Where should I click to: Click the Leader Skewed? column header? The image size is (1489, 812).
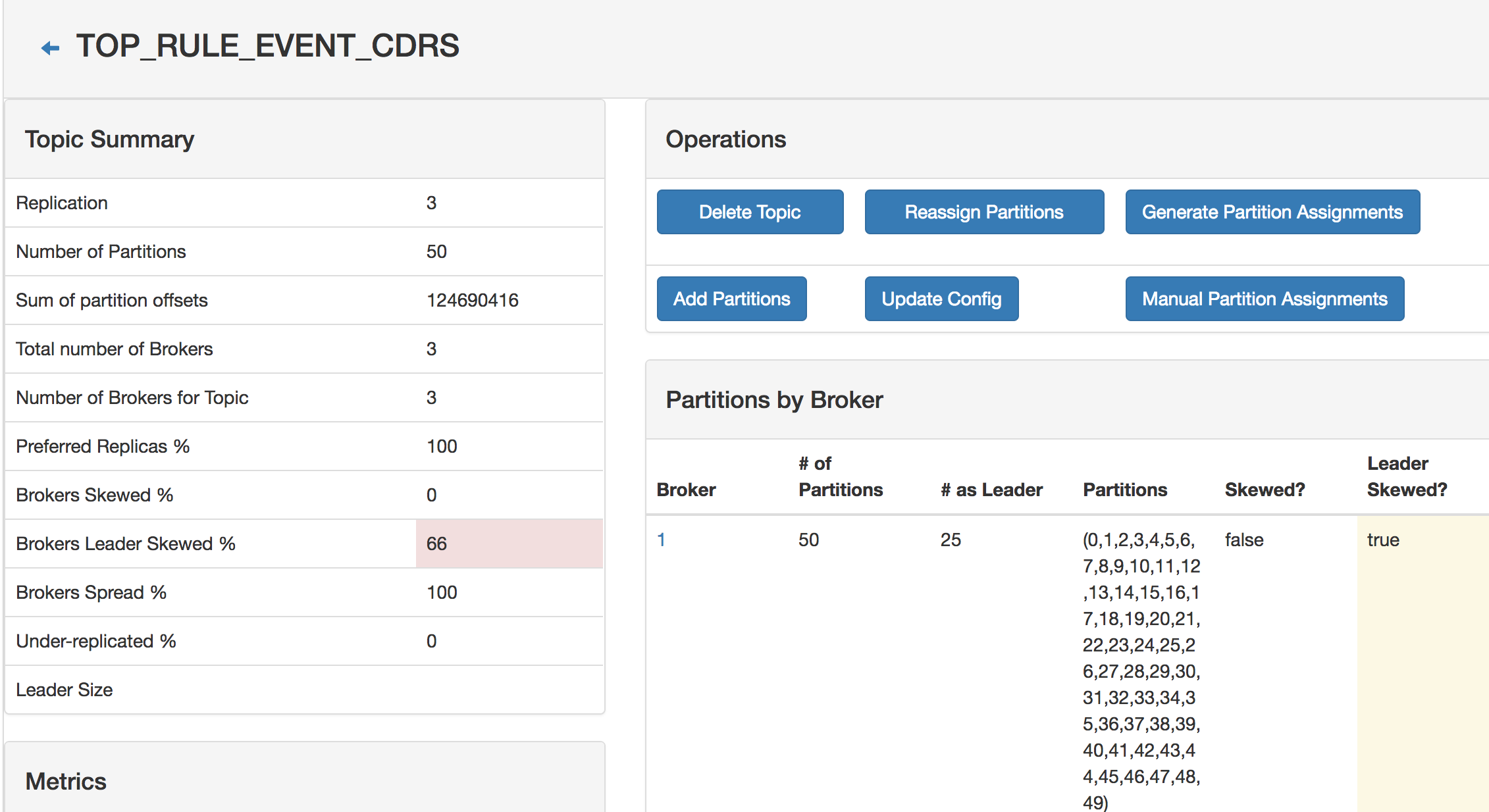click(x=1407, y=477)
